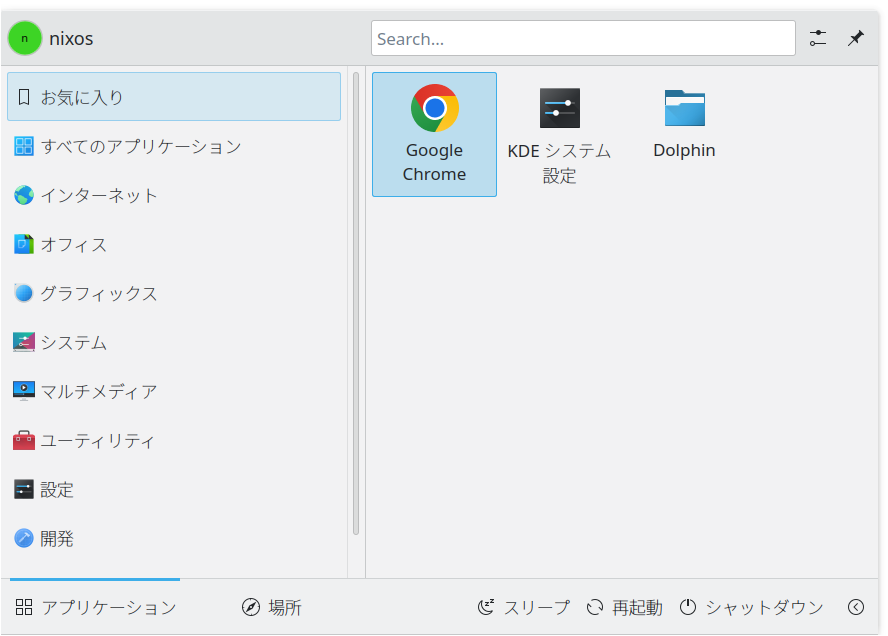Click the category list scrollbar

(x=356, y=304)
